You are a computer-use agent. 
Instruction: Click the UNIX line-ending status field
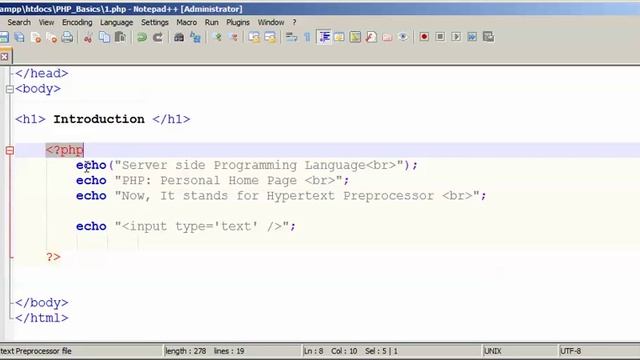(x=493, y=351)
